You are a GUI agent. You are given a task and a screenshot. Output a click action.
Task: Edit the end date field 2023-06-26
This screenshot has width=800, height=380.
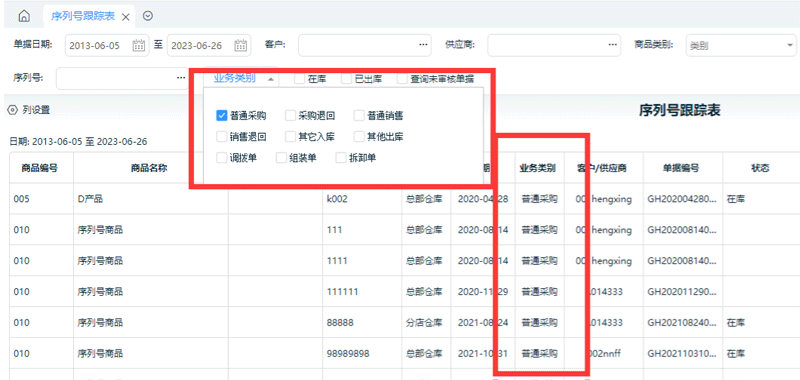pos(209,45)
